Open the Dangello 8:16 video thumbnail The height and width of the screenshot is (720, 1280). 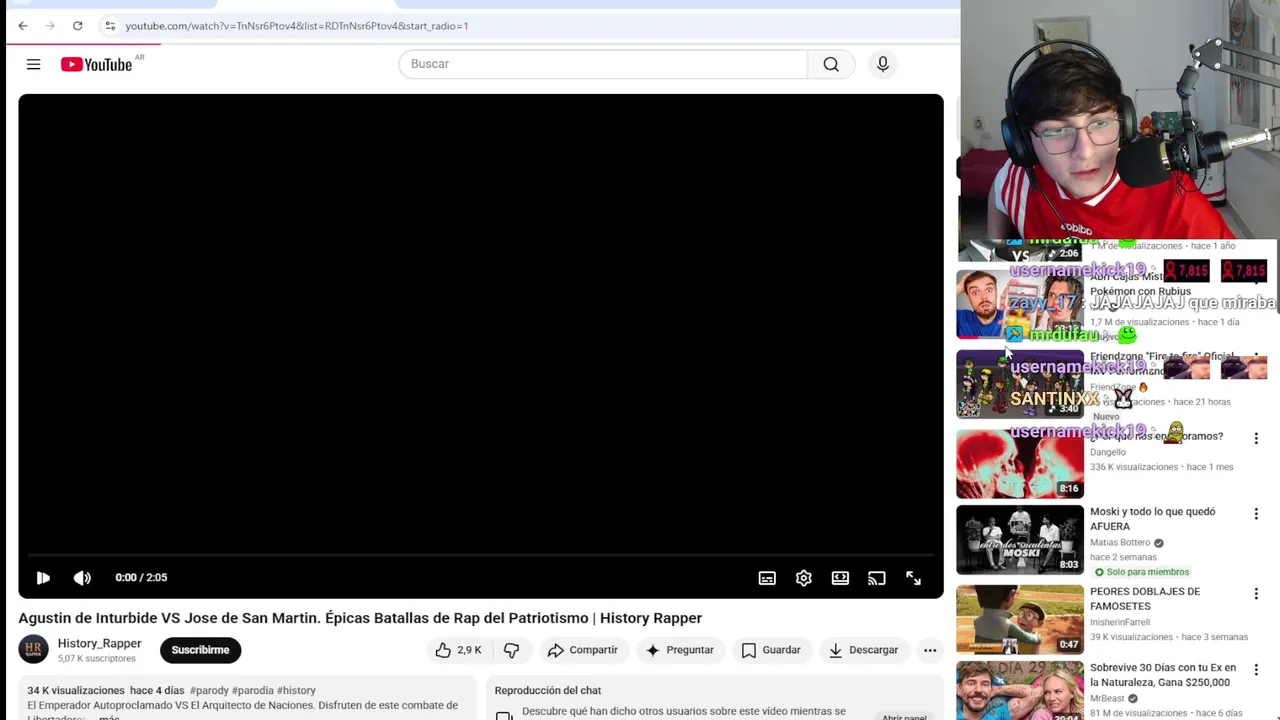click(x=1020, y=464)
